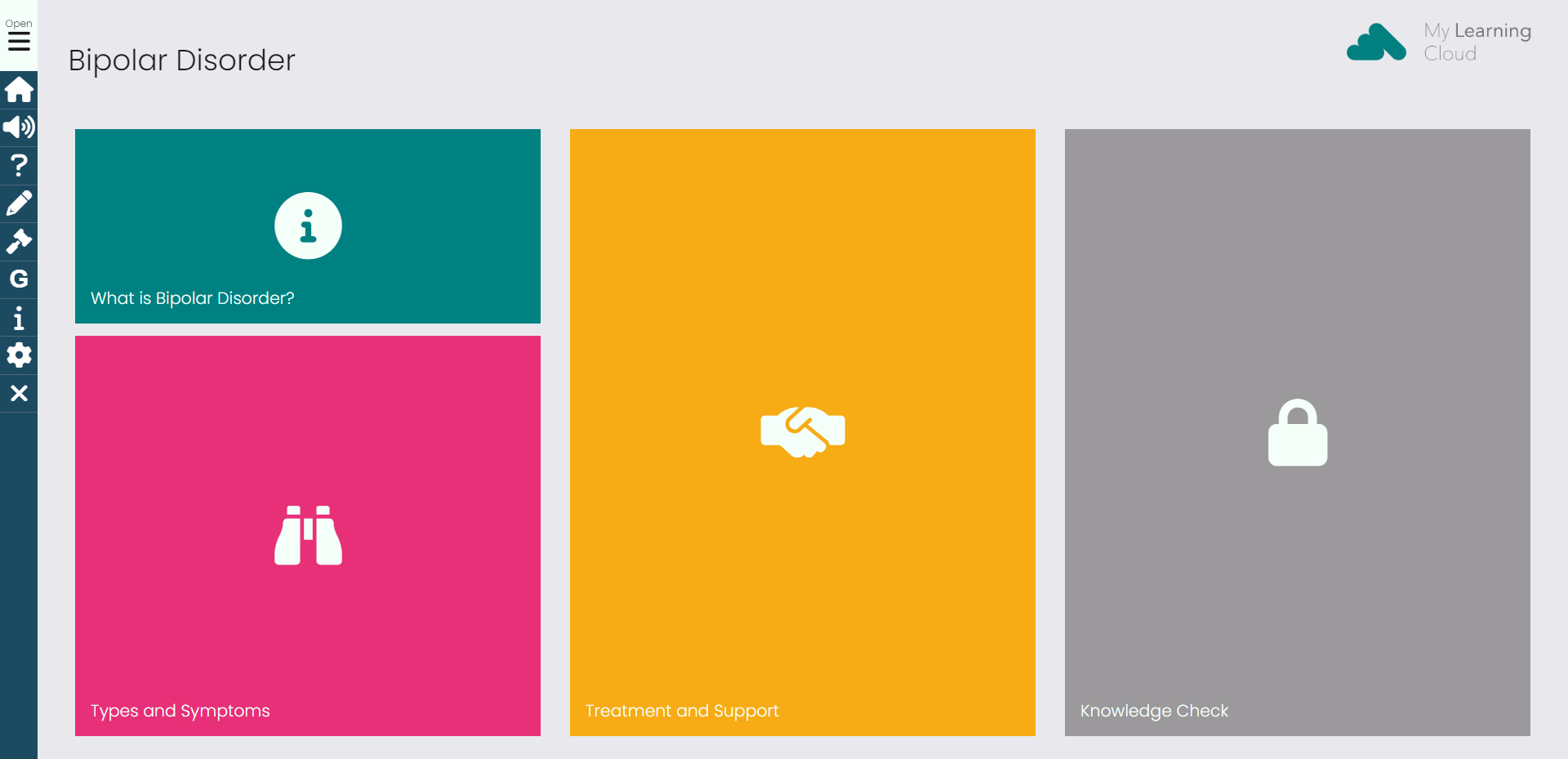Open the What is Bipolar Disorder? tile
Image resolution: width=1568 pixels, height=759 pixels.
(x=308, y=226)
